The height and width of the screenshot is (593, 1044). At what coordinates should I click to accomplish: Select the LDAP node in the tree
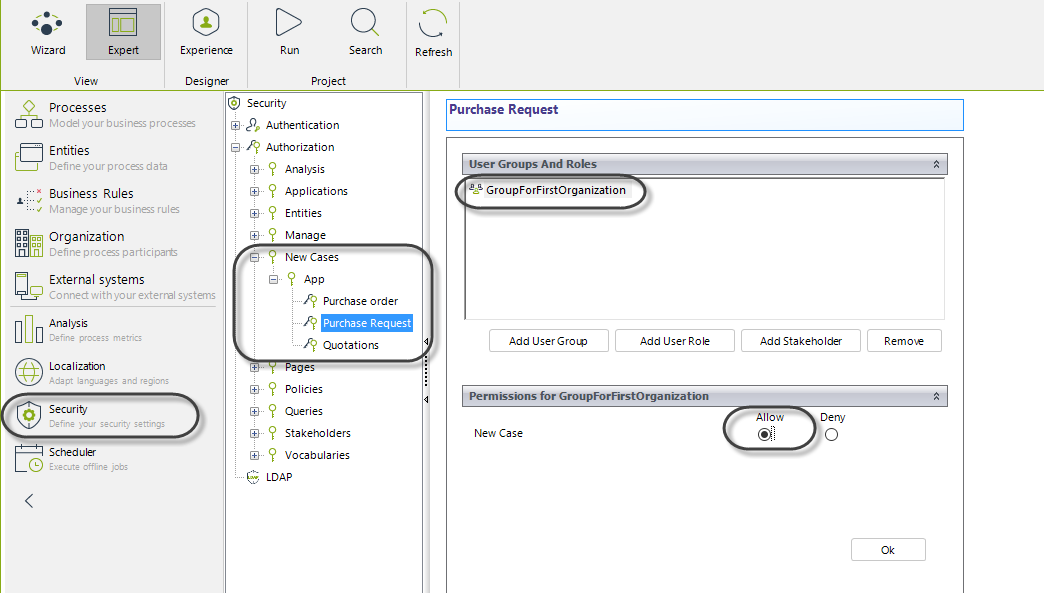click(x=279, y=477)
